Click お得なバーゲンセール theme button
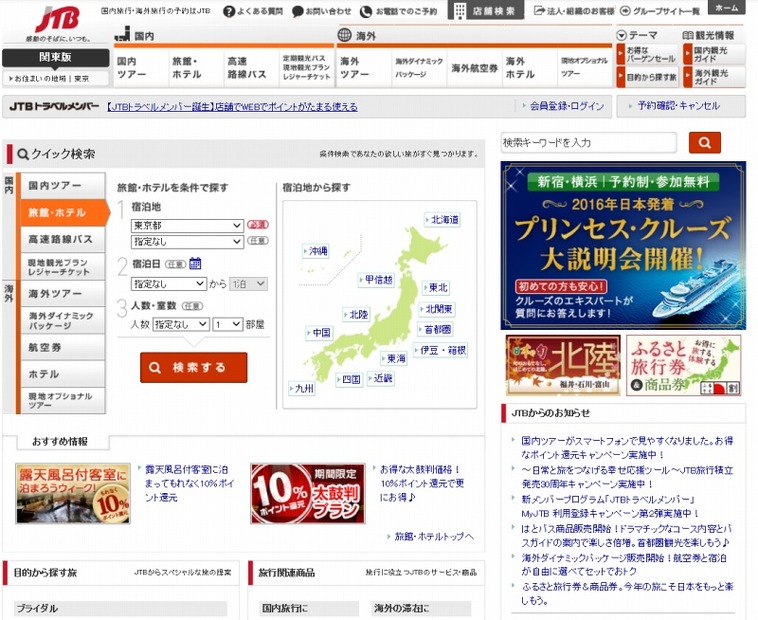This screenshot has height=620, width=758. pos(647,55)
